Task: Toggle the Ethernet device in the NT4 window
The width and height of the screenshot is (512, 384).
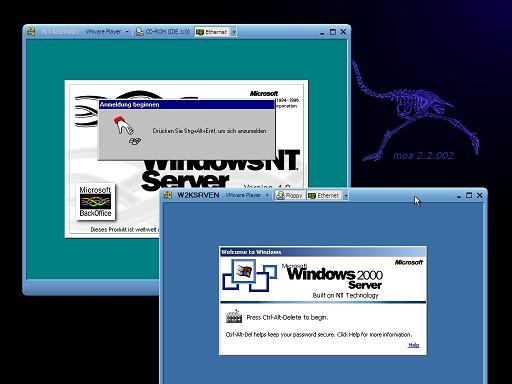Action: (212, 32)
